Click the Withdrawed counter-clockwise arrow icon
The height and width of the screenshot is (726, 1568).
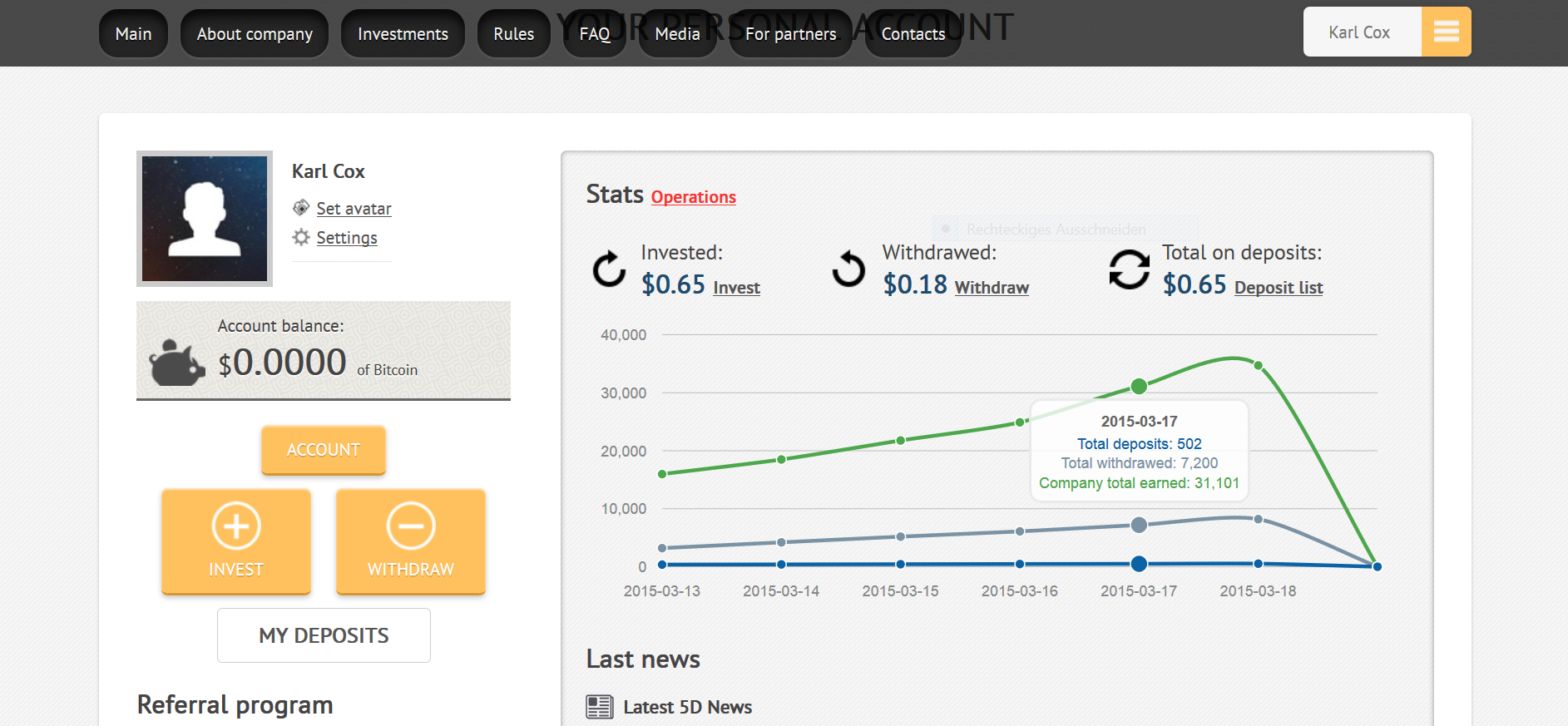849,269
